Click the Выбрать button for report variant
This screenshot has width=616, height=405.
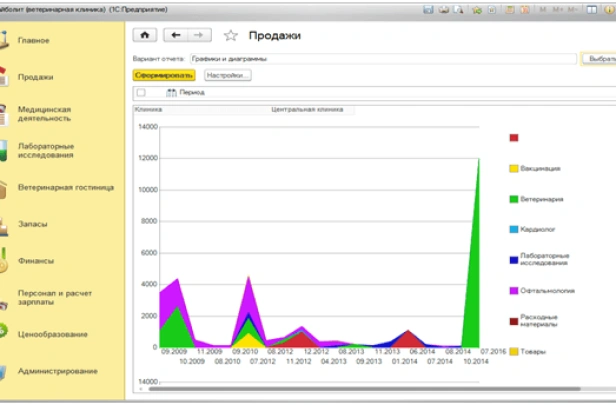[x=596, y=59]
